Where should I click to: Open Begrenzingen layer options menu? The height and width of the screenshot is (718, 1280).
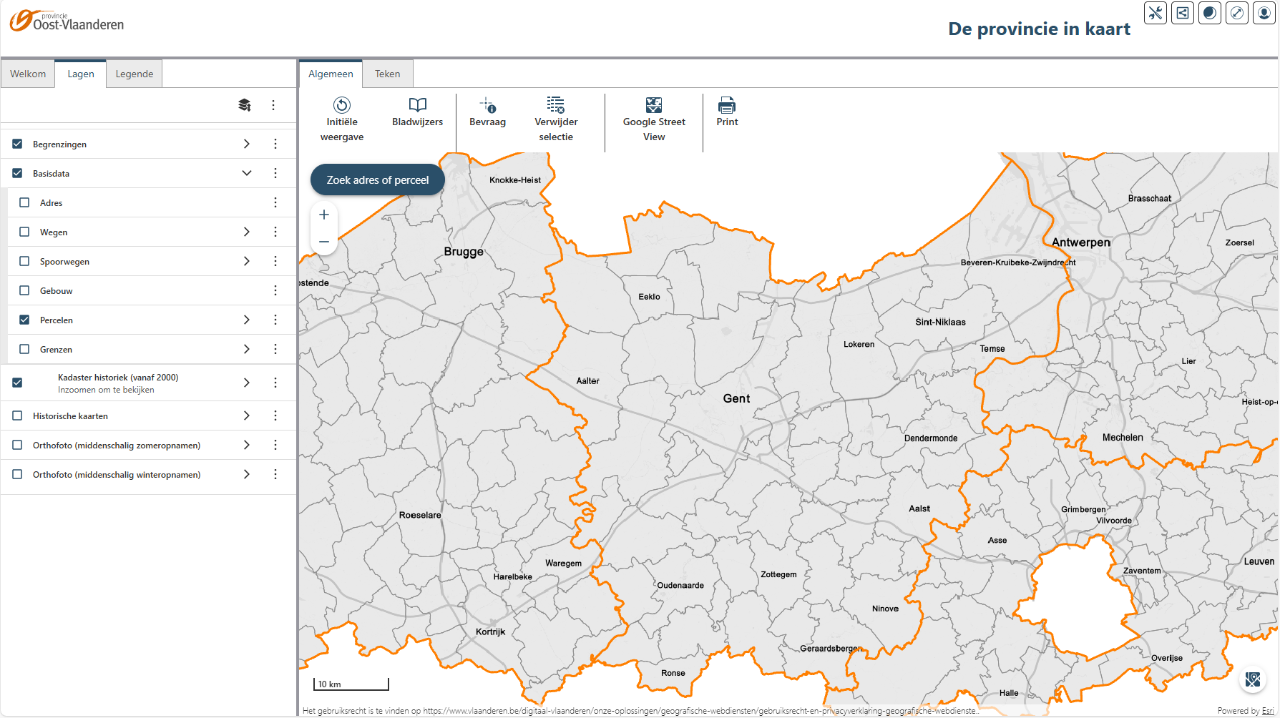pyautogui.click(x=275, y=144)
